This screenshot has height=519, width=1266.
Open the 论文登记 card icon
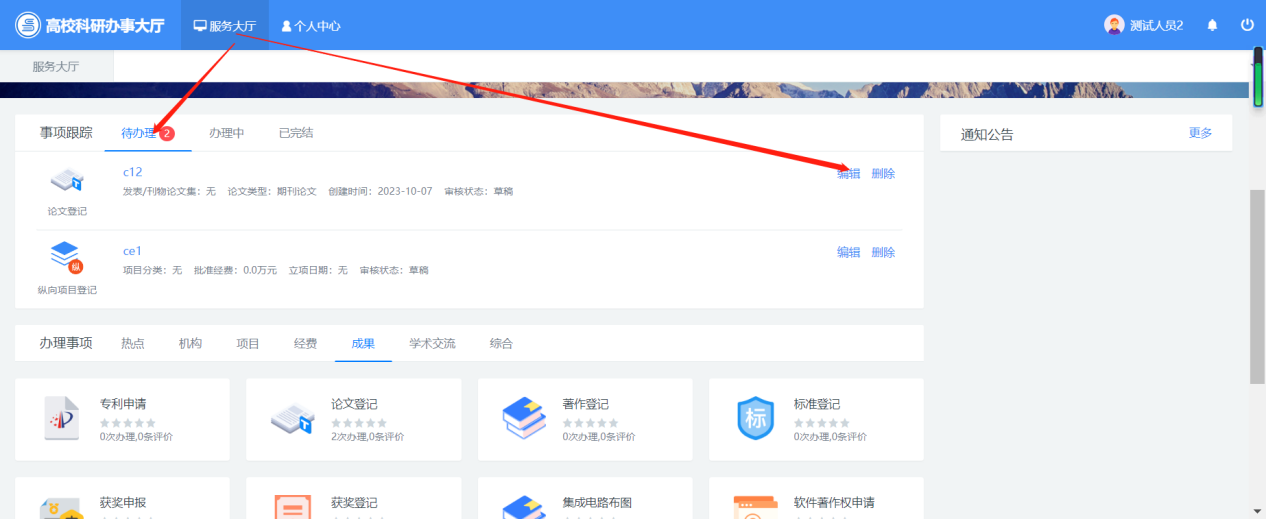click(x=293, y=418)
